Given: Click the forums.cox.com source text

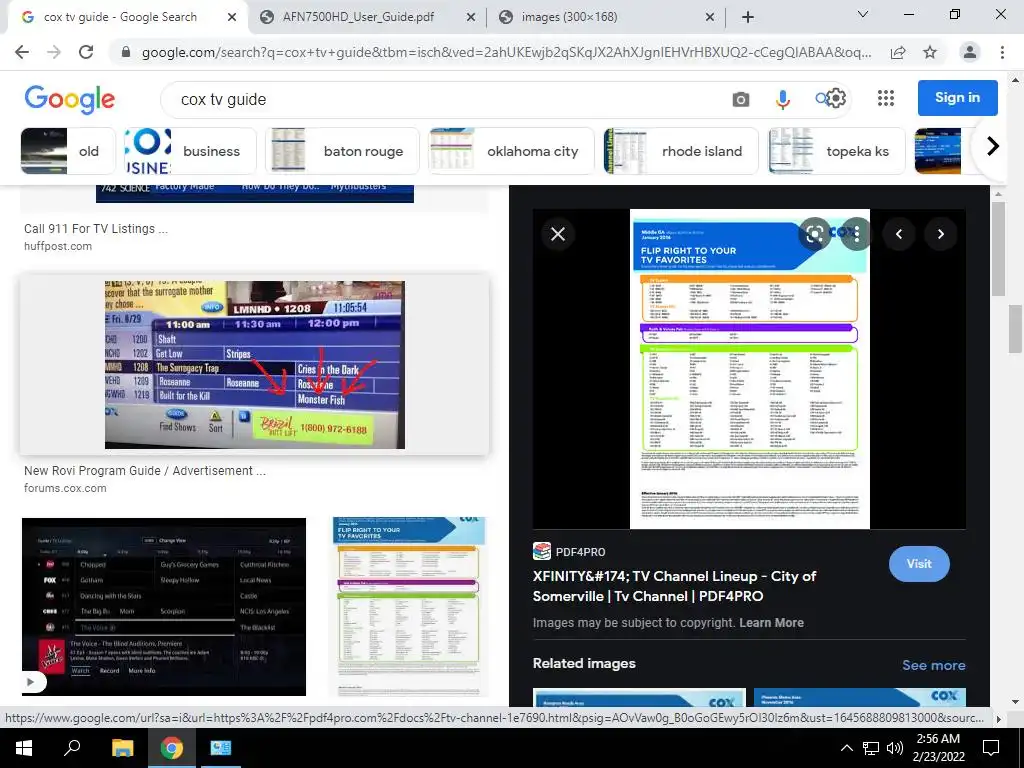Looking at the screenshot, I should [65, 488].
